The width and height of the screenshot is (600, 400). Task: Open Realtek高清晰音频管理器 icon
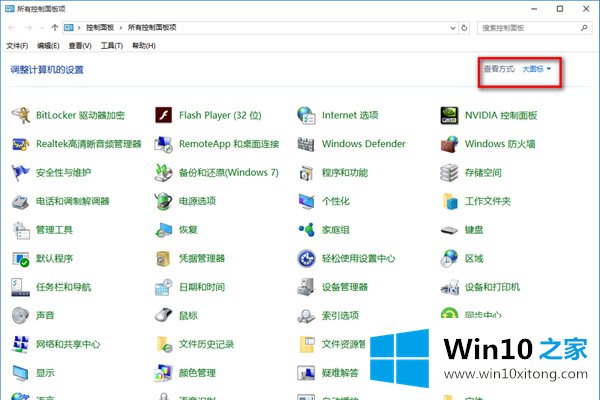pos(21,144)
